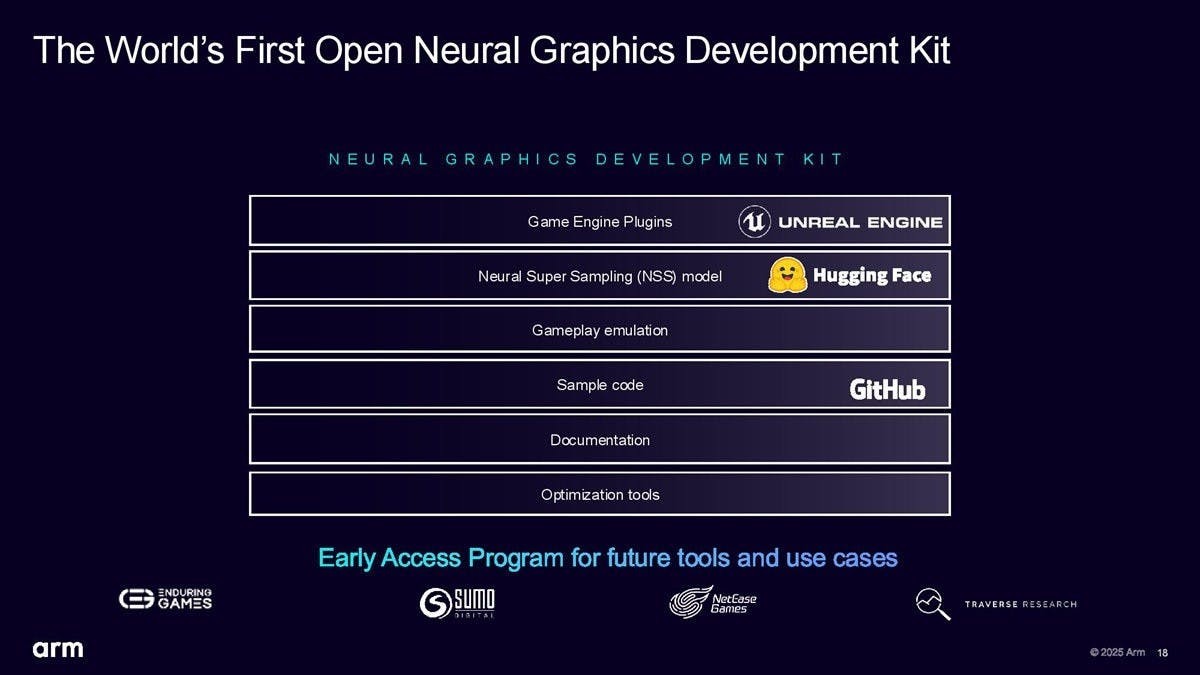Select the Neural Super Sampling (NSS) model label
The width and height of the screenshot is (1200, 675).
click(x=600, y=276)
